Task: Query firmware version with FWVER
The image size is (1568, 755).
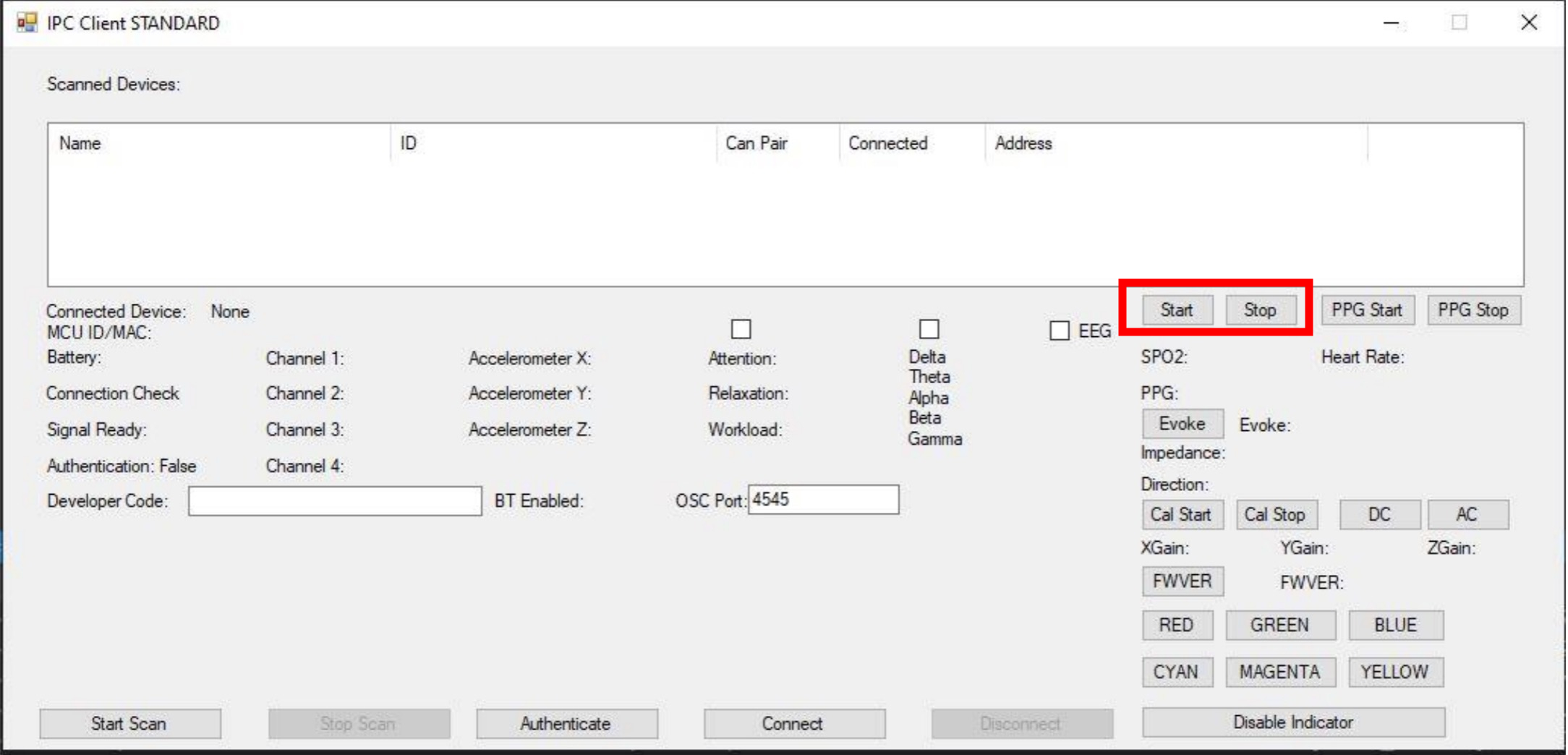Action: [x=1182, y=581]
